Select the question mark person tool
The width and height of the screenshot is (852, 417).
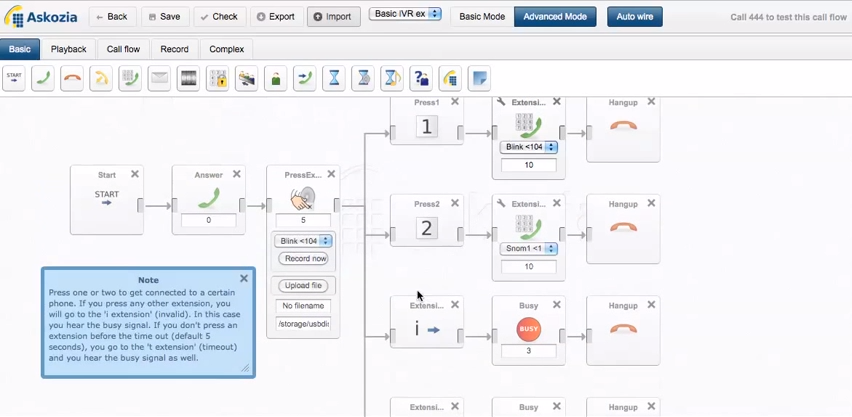421,79
